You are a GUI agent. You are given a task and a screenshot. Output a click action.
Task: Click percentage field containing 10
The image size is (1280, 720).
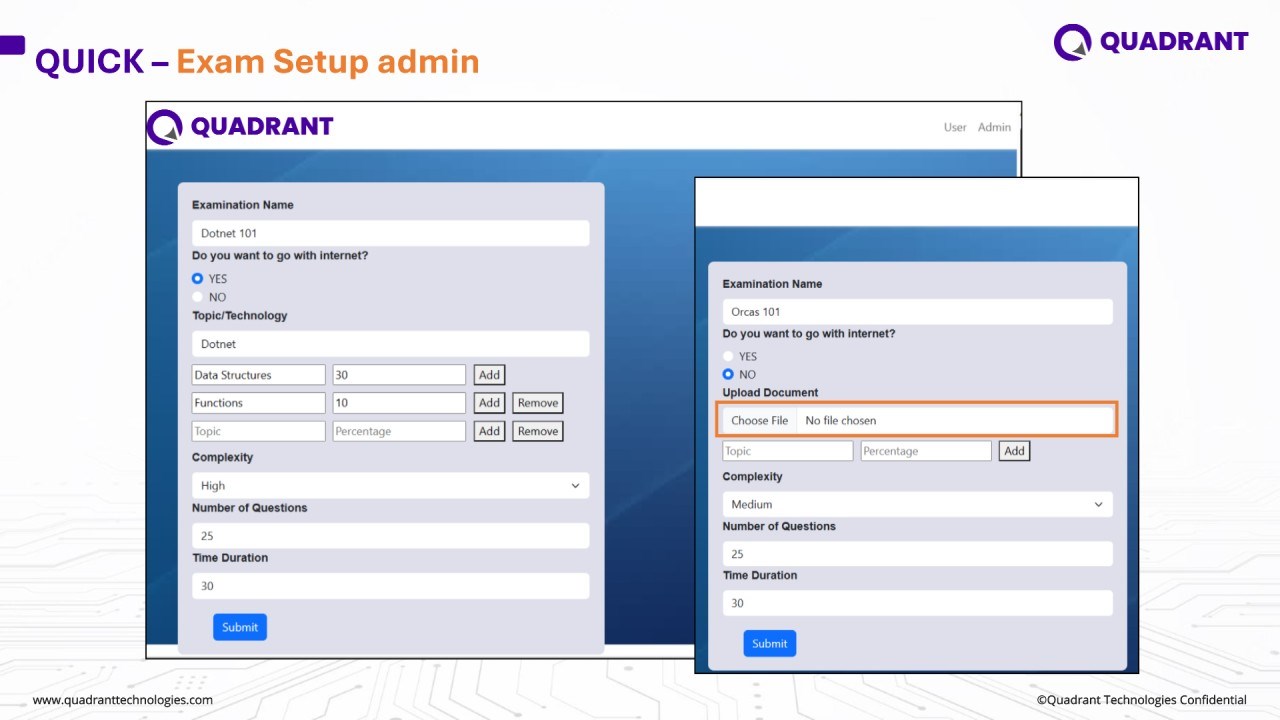tap(399, 403)
